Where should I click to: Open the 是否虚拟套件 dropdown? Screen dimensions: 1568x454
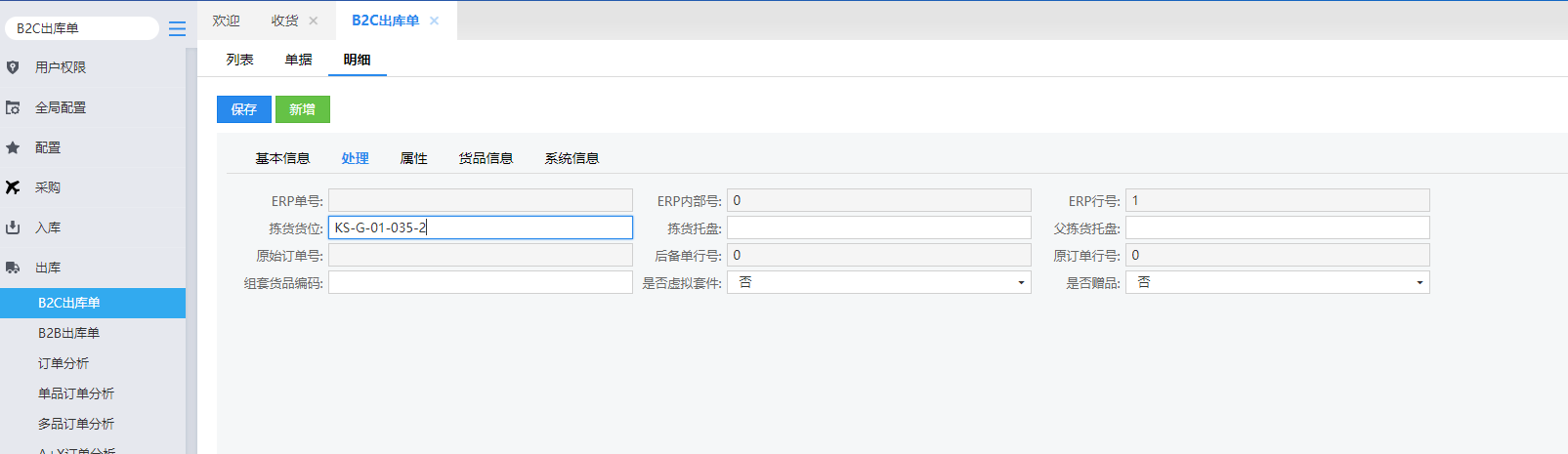coord(878,282)
